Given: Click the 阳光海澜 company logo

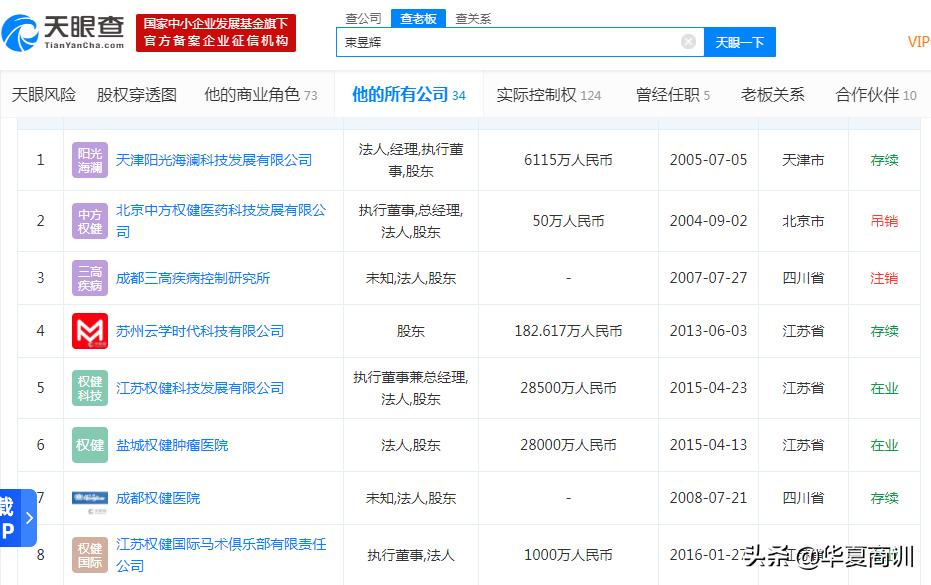Looking at the screenshot, I should click(89, 159).
